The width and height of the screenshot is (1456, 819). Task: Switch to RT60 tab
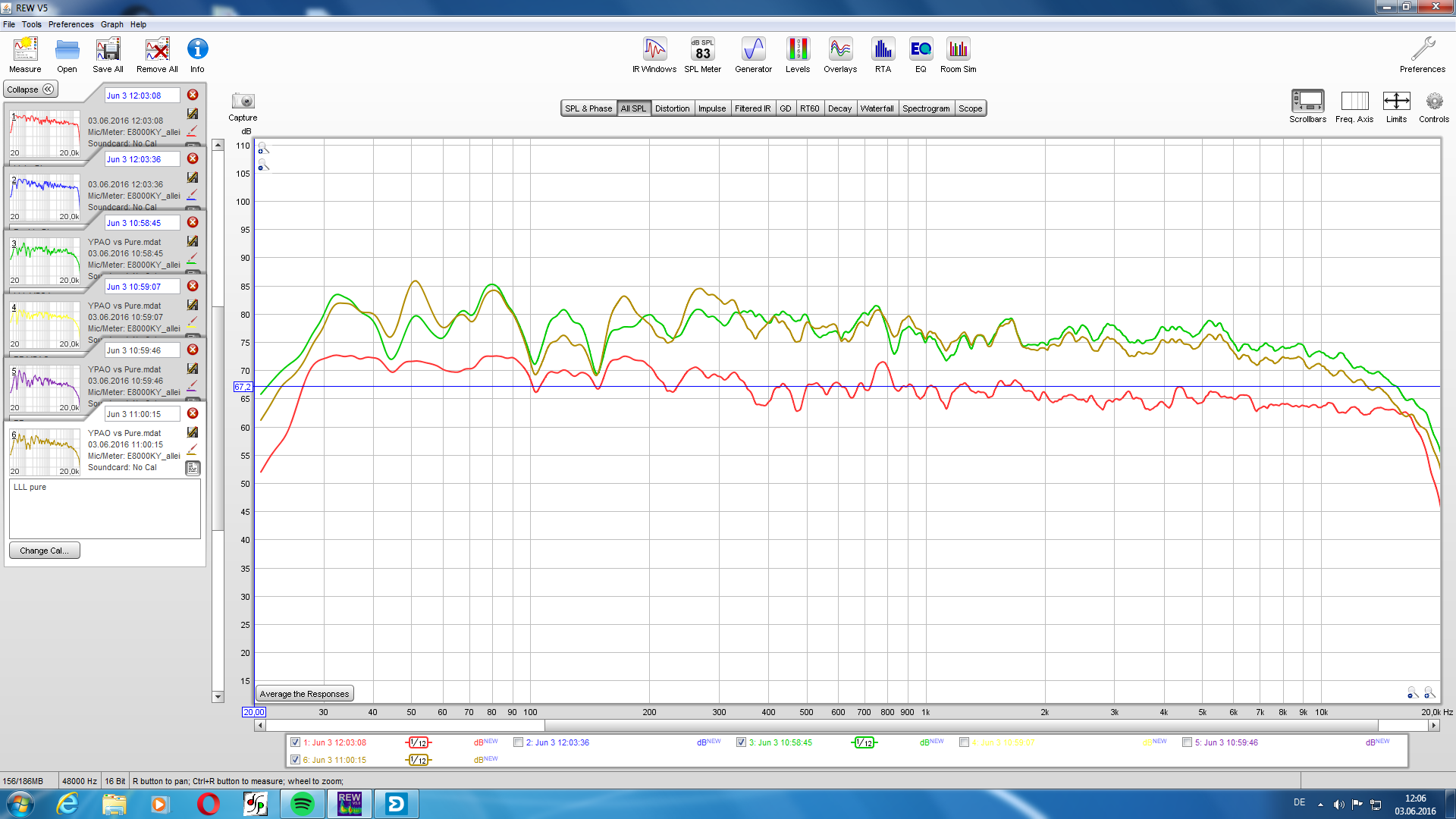tap(809, 108)
